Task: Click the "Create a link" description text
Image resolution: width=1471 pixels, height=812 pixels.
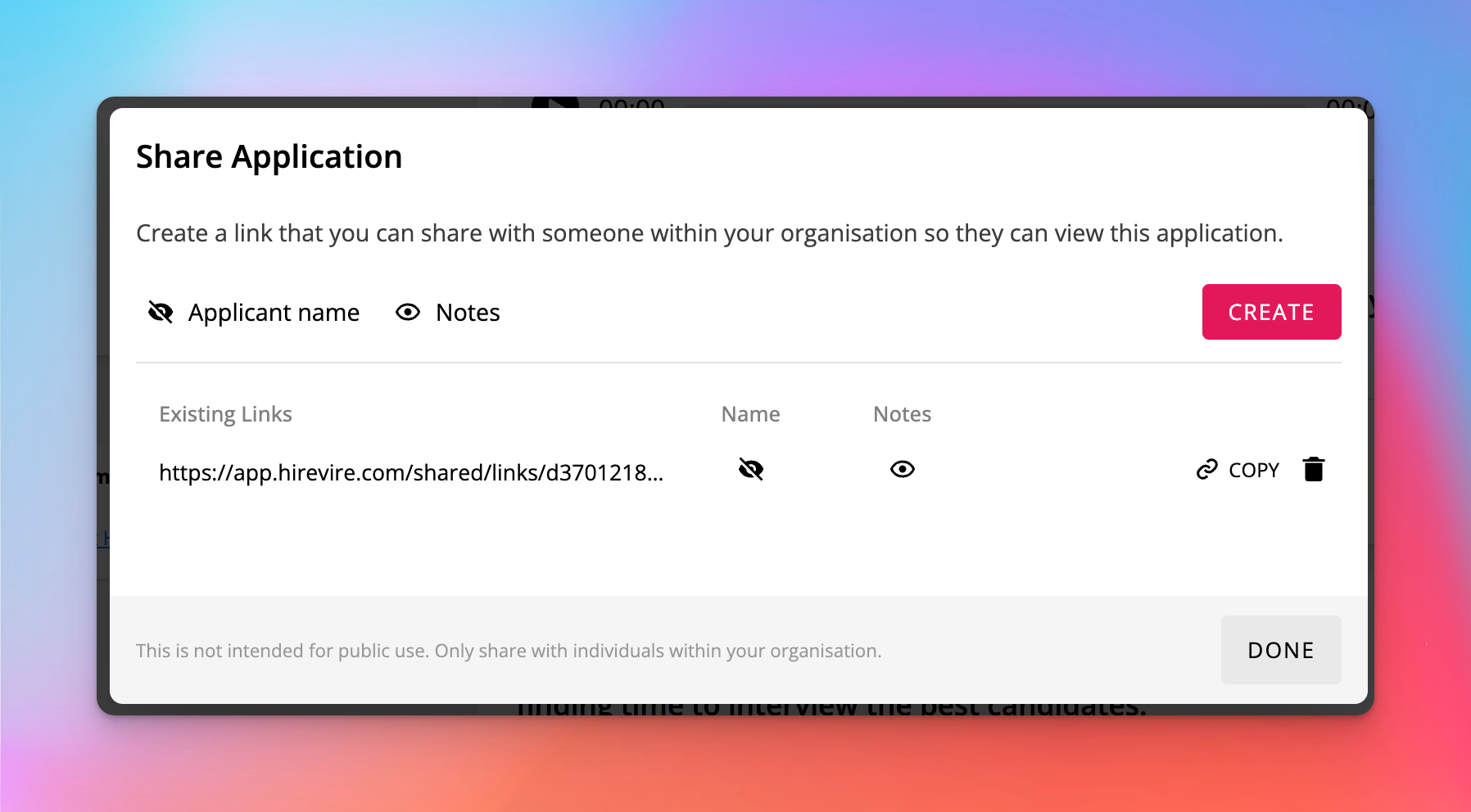Action: click(x=708, y=233)
